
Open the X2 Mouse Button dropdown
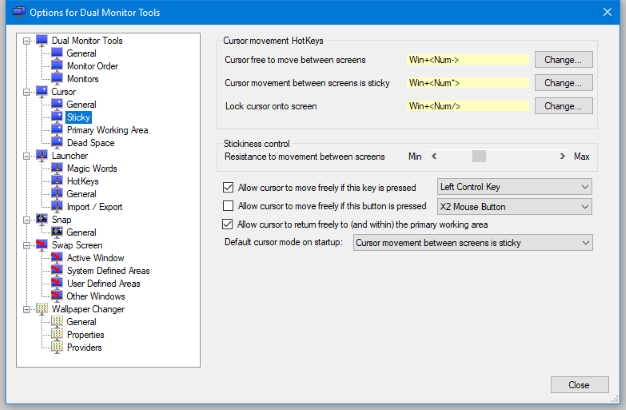click(x=514, y=207)
